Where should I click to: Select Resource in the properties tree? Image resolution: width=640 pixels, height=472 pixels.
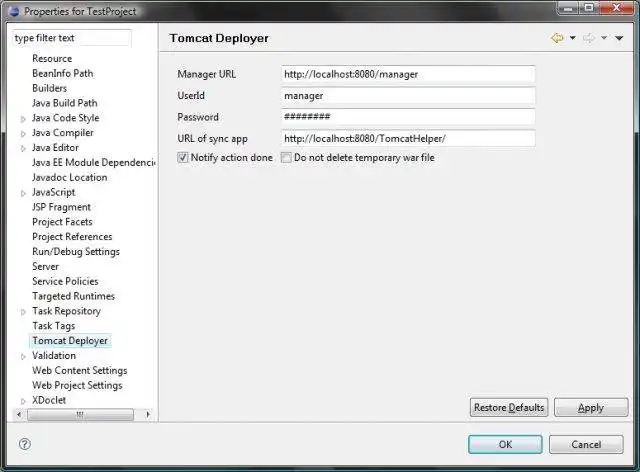52,58
